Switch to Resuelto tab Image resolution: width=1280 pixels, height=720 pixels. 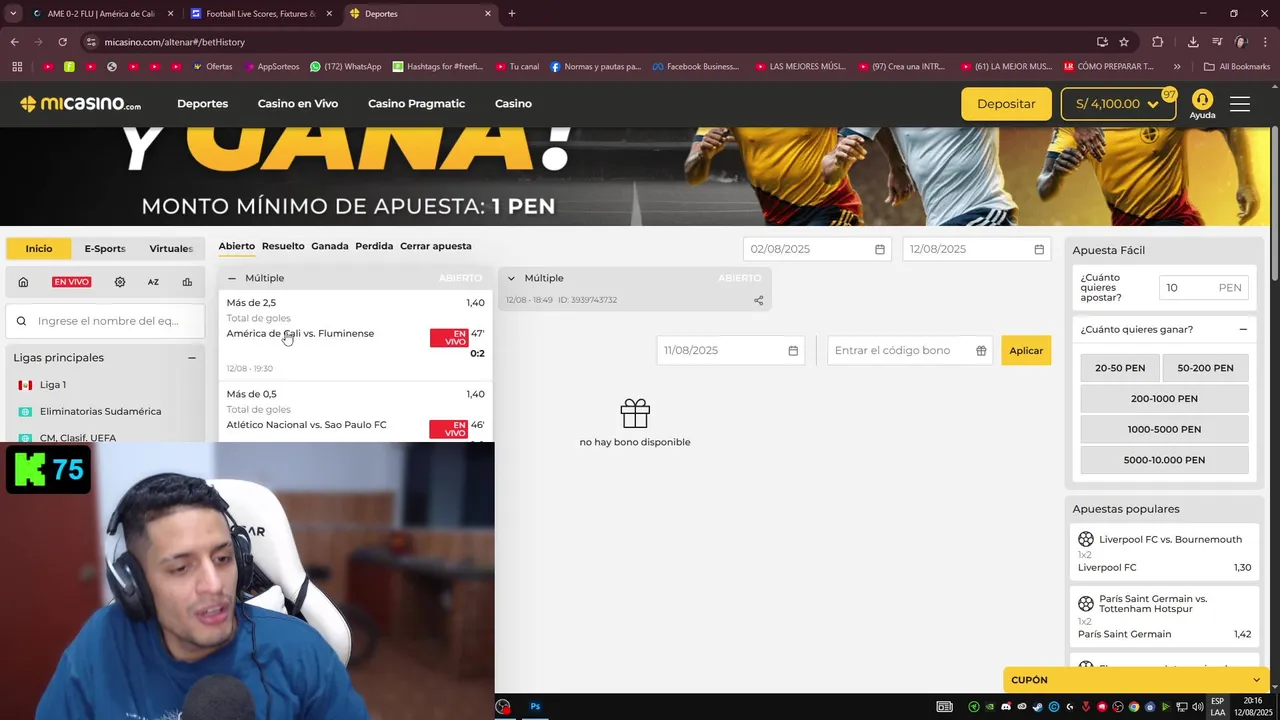(x=283, y=246)
